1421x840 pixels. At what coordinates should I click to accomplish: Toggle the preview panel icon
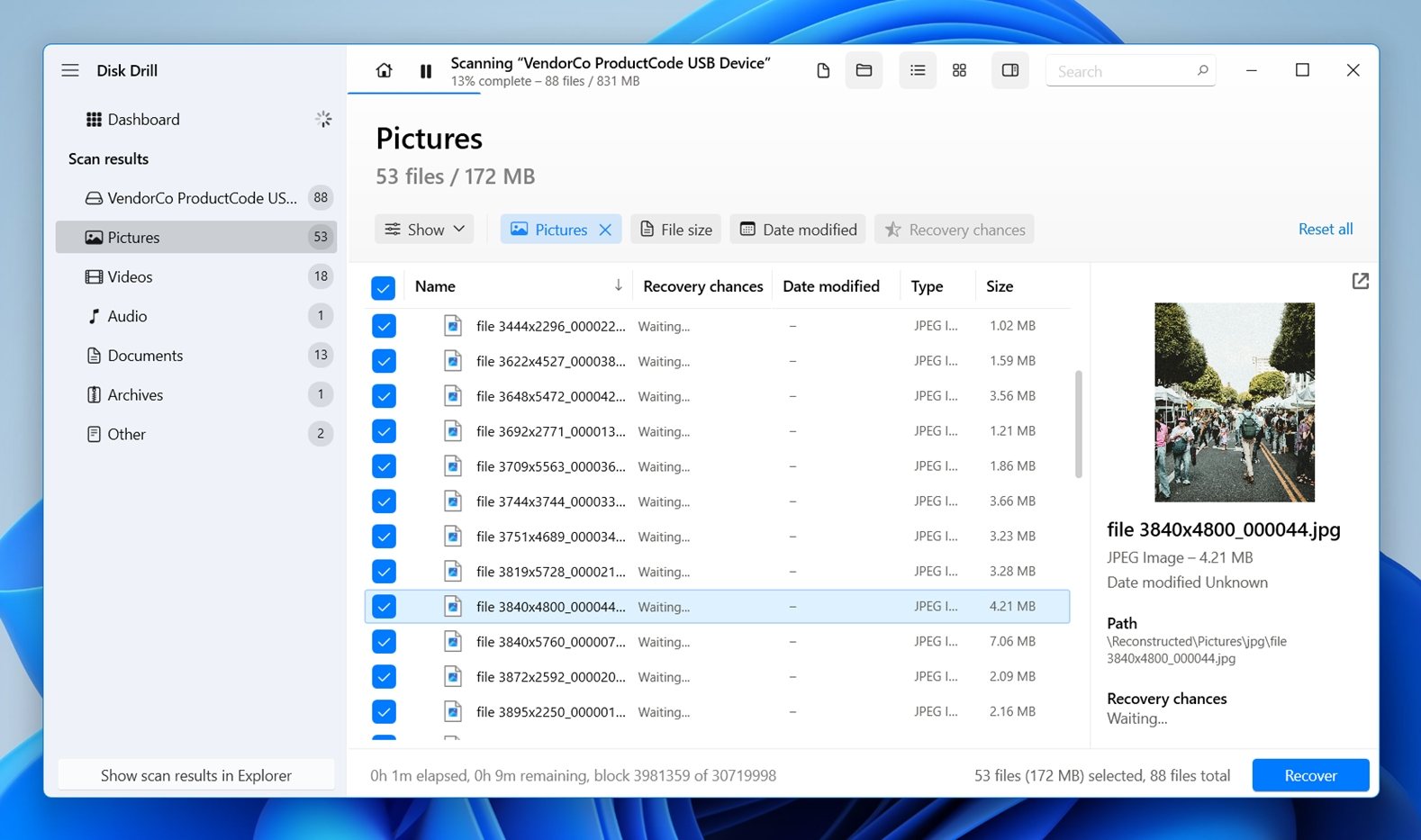(1010, 70)
